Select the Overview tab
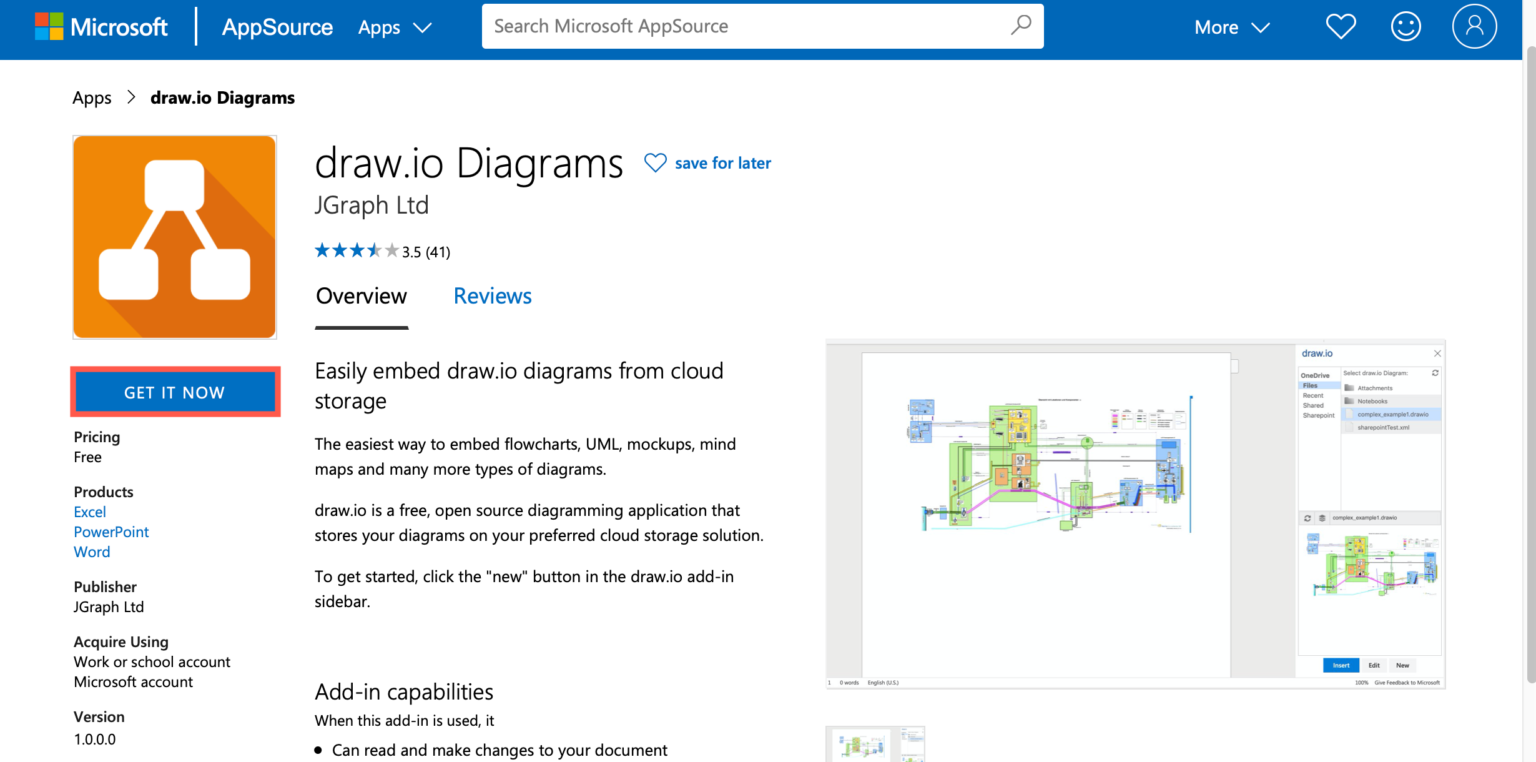This screenshot has width=1536, height=762. click(x=361, y=296)
